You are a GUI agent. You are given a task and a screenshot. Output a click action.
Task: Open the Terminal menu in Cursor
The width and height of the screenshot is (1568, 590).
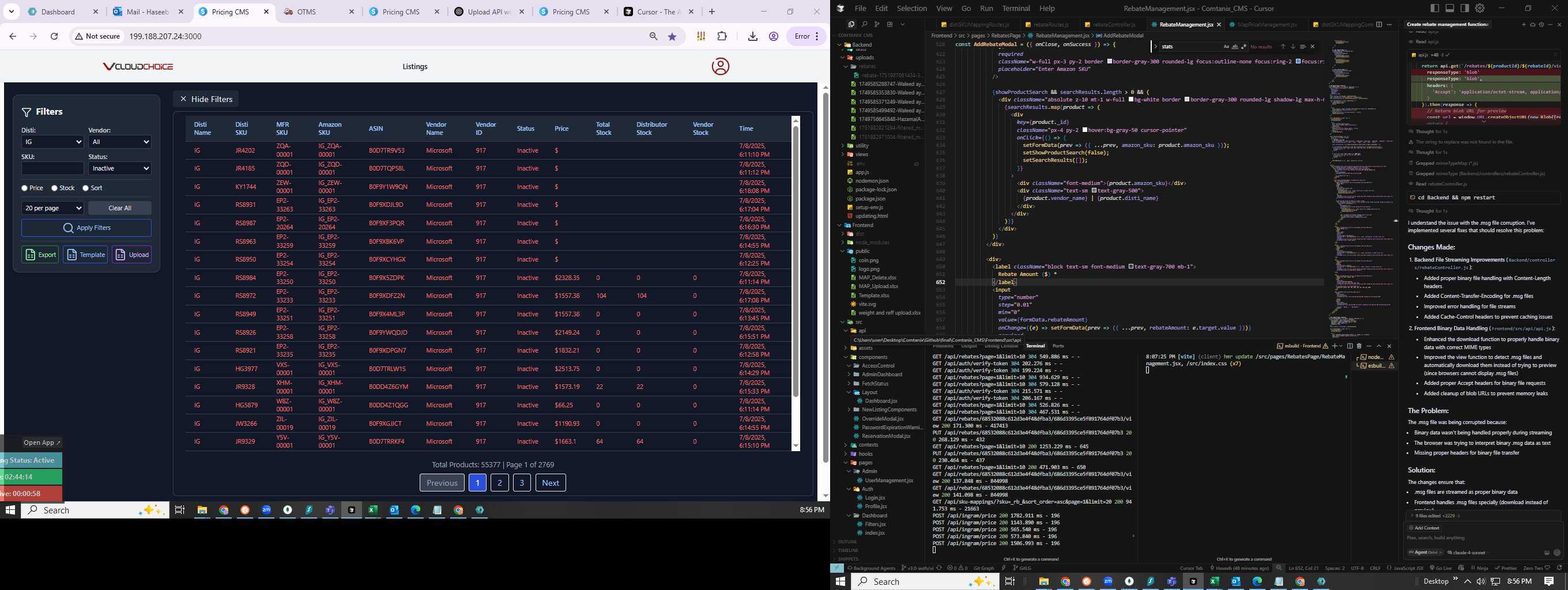[1016, 8]
